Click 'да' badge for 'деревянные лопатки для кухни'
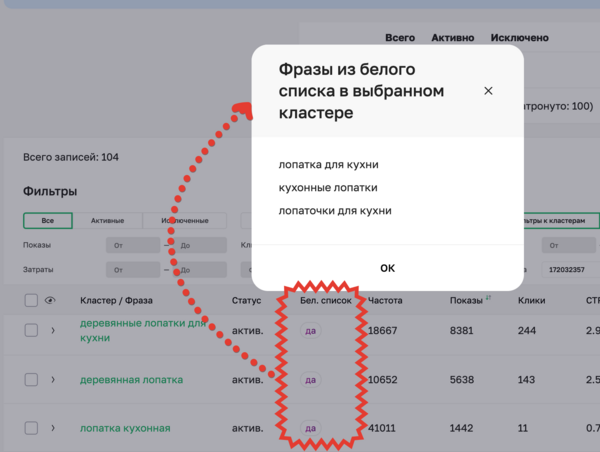The height and width of the screenshot is (452, 600). coord(310,330)
